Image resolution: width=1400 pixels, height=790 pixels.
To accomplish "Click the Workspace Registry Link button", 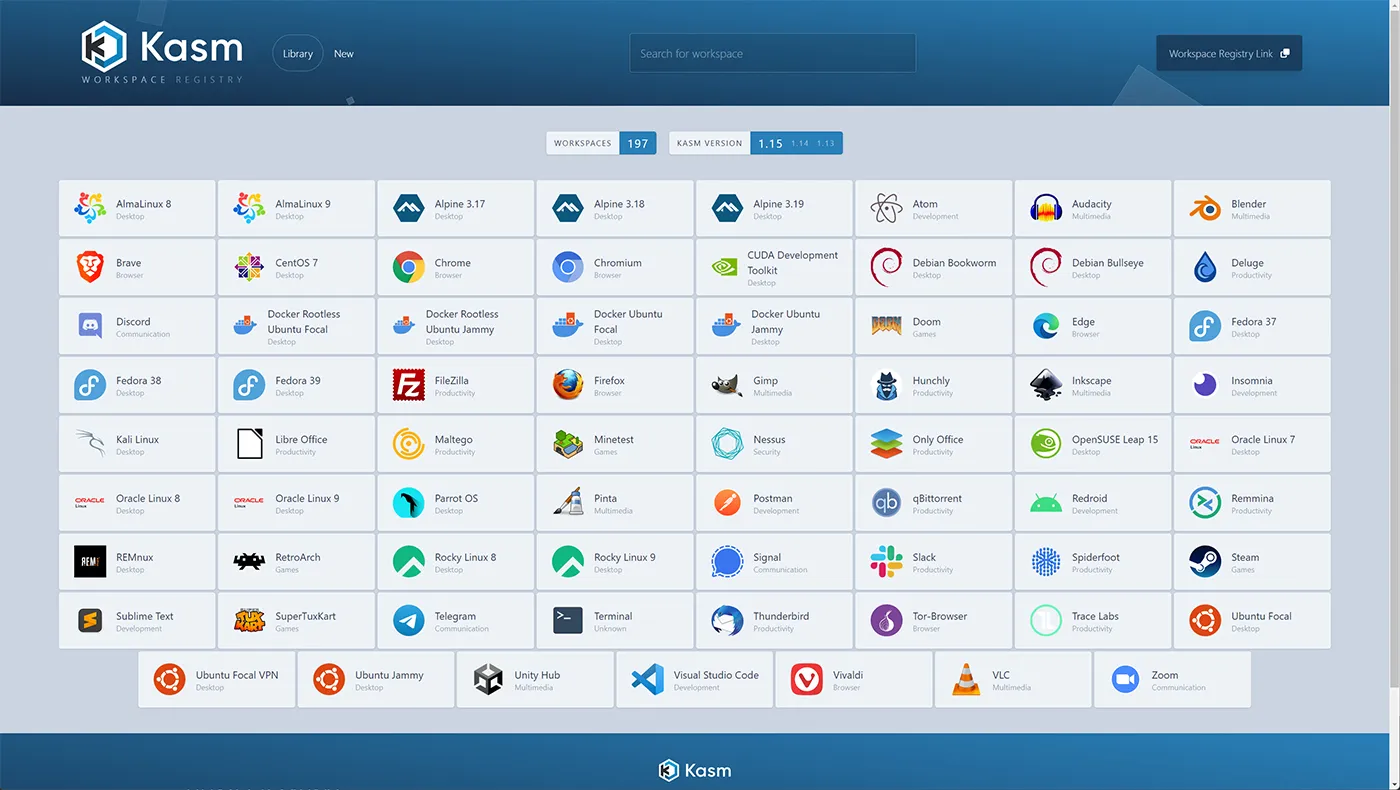I will pos(1228,54).
